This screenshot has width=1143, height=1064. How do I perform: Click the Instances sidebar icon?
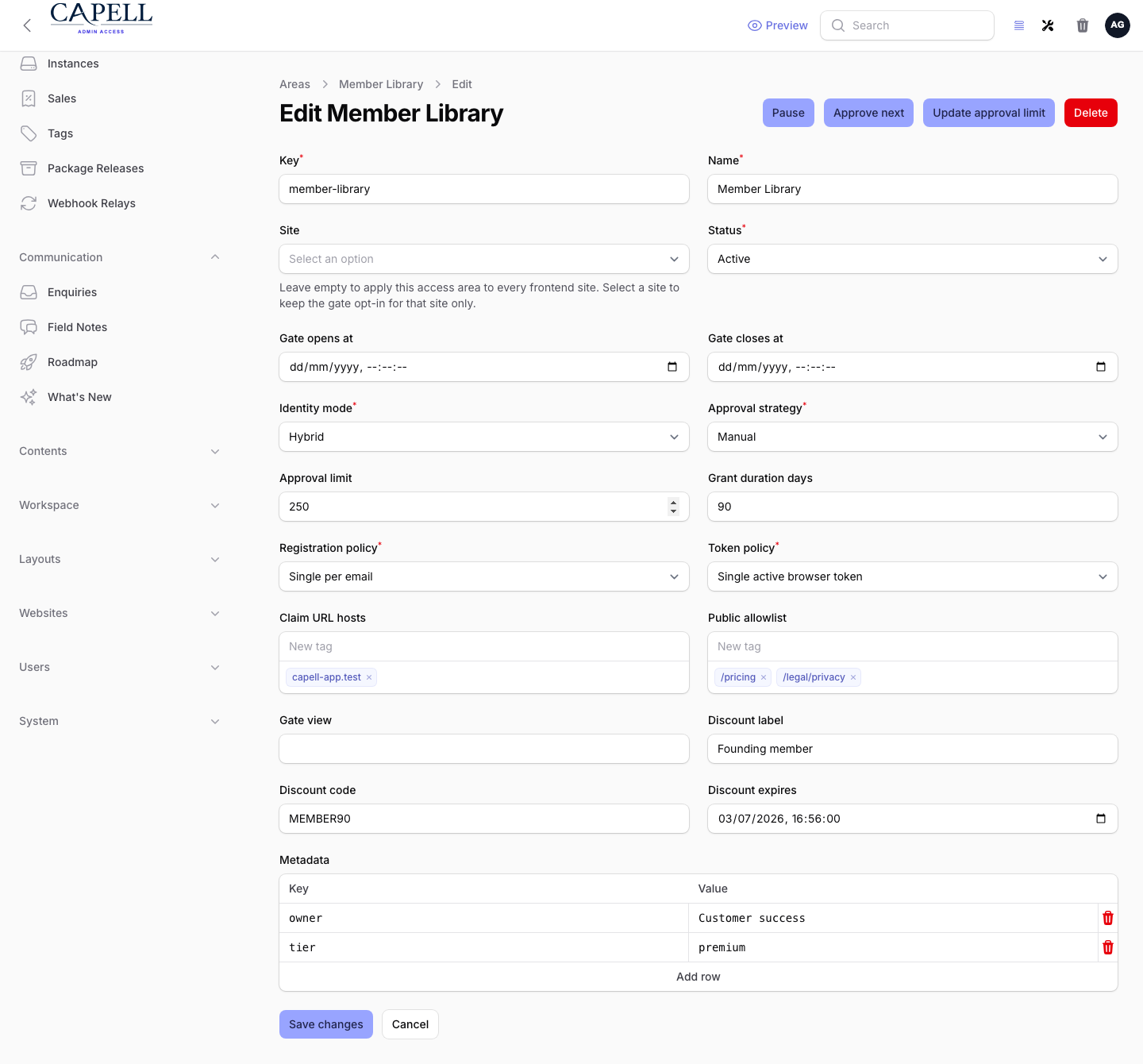(29, 64)
